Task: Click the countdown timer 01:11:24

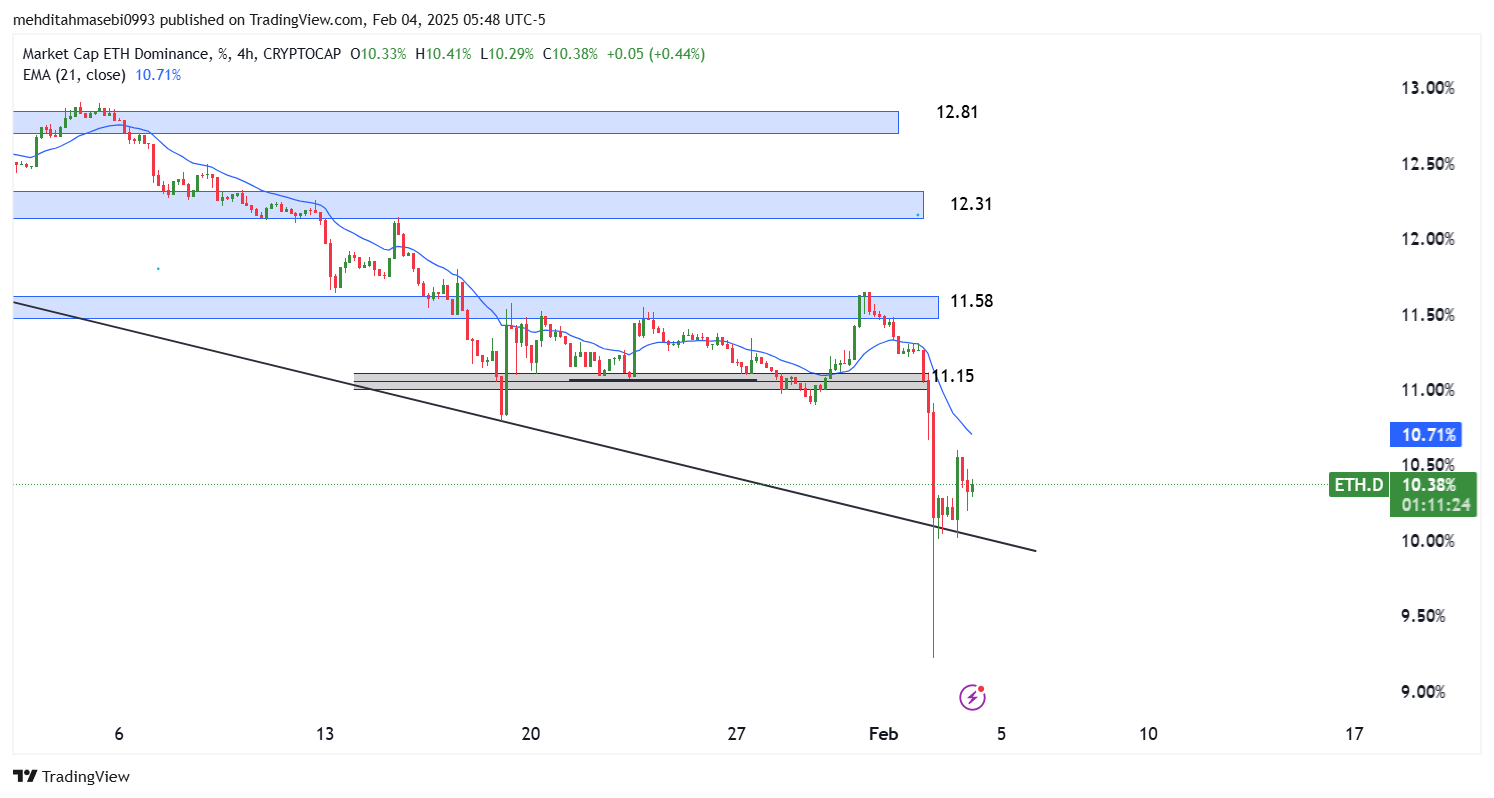Action: pyautogui.click(x=1435, y=505)
